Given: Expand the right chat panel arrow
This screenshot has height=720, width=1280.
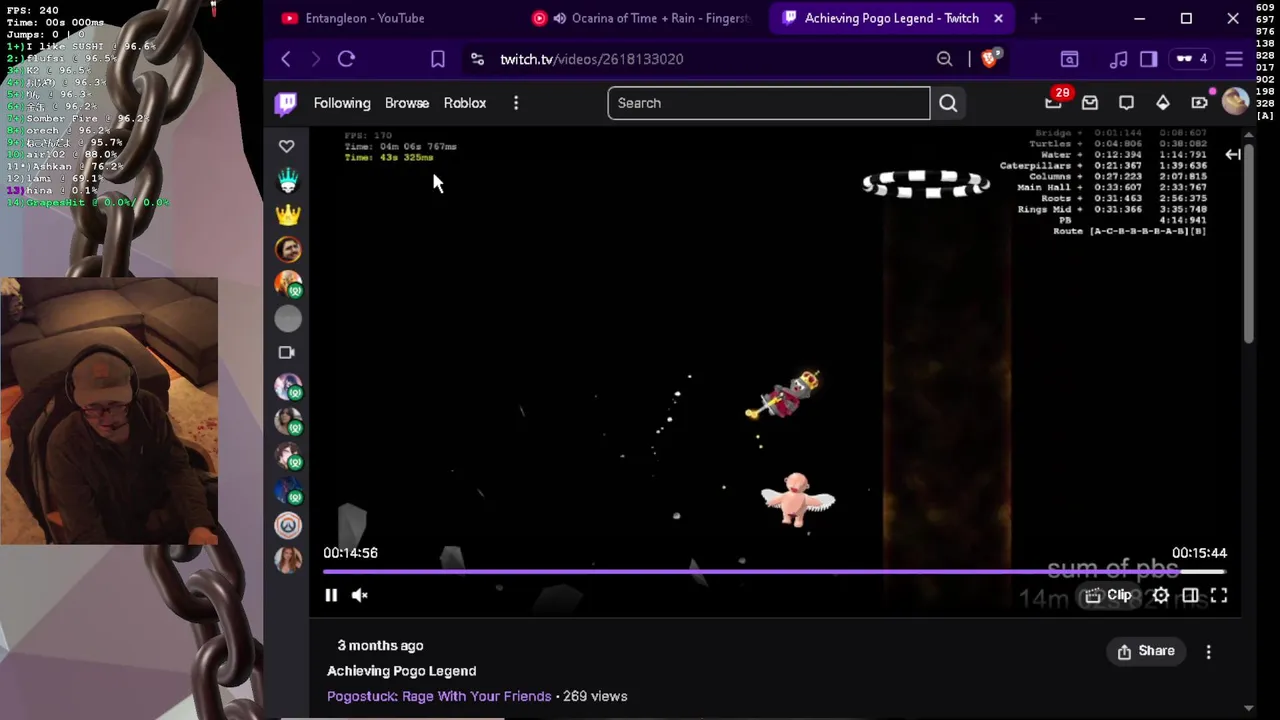Looking at the screenshot, I should tap(1233, 154).
